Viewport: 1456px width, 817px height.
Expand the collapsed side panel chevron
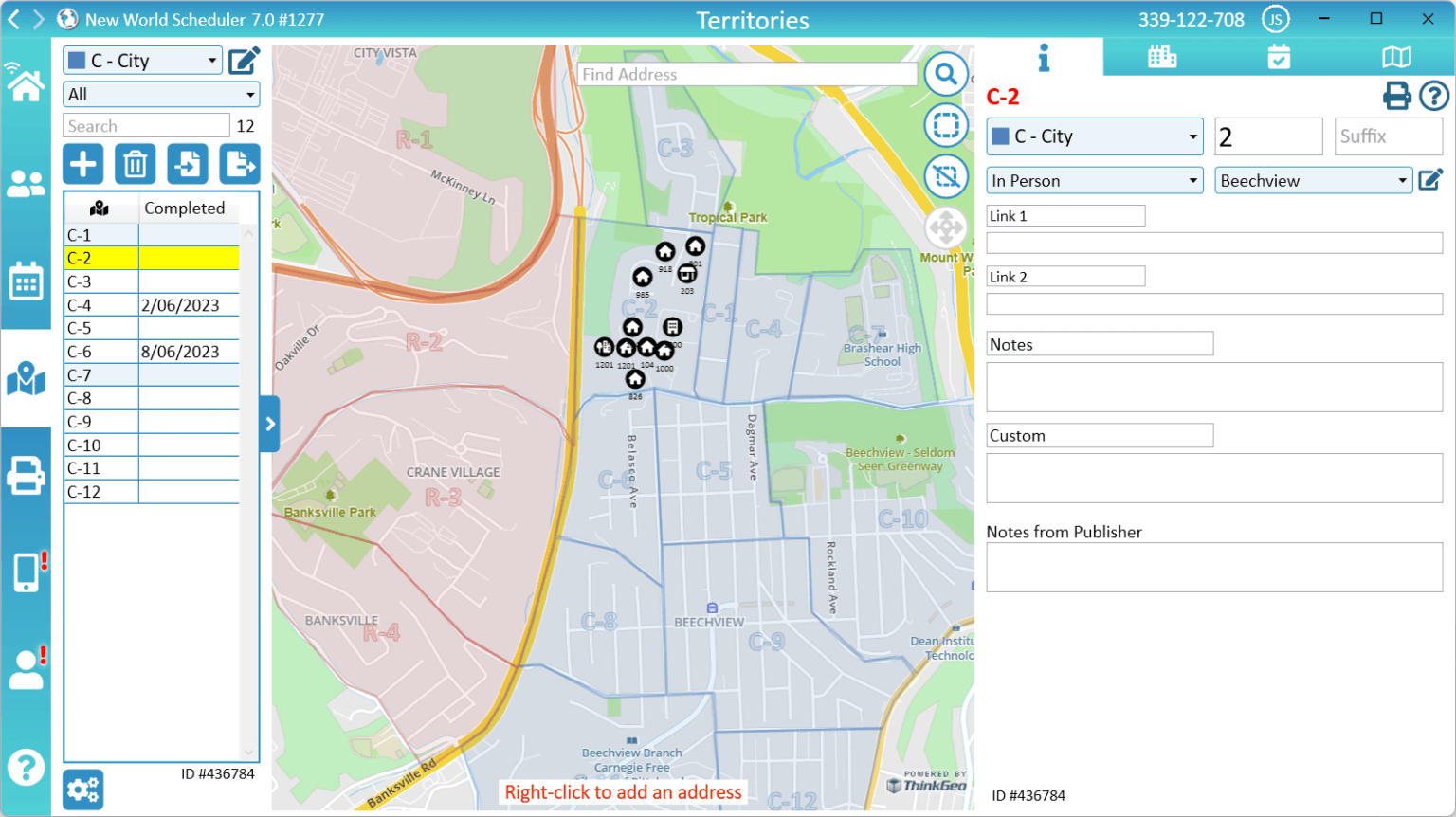tap(269, 424)
